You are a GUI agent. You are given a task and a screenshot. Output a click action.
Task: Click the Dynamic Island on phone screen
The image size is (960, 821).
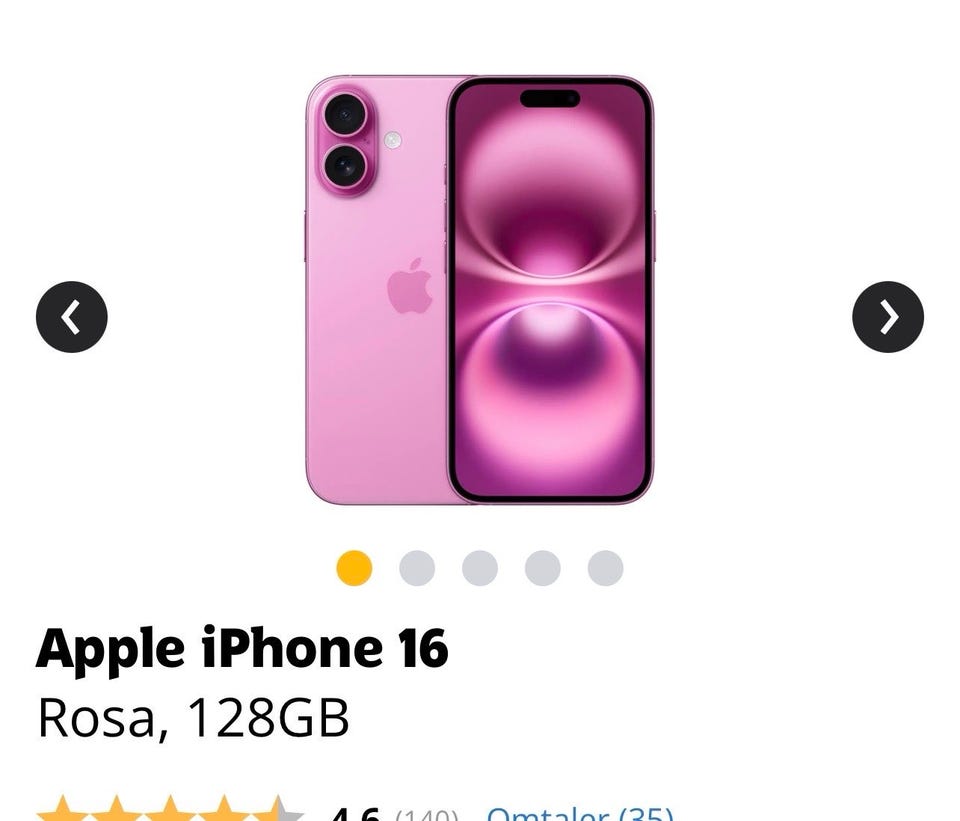(550, 98)
